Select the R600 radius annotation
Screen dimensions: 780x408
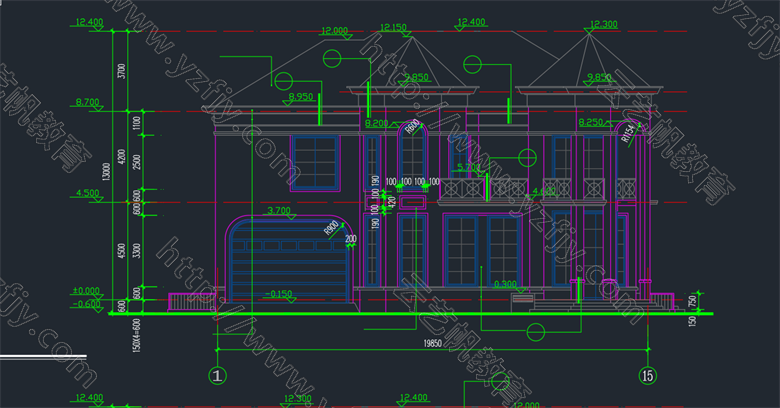(x=412, y=127)
